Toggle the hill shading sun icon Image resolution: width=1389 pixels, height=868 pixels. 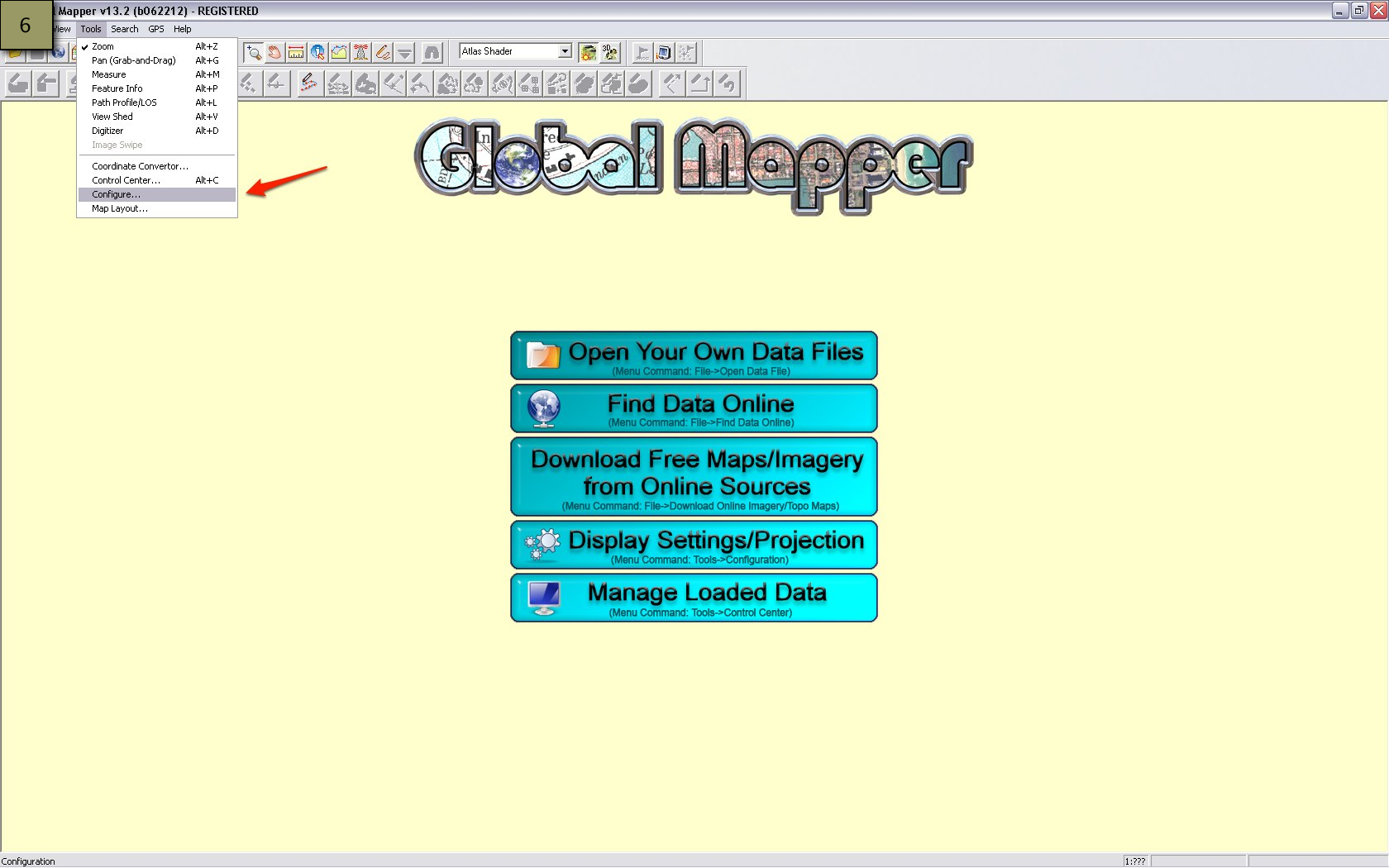pos(588,52)
